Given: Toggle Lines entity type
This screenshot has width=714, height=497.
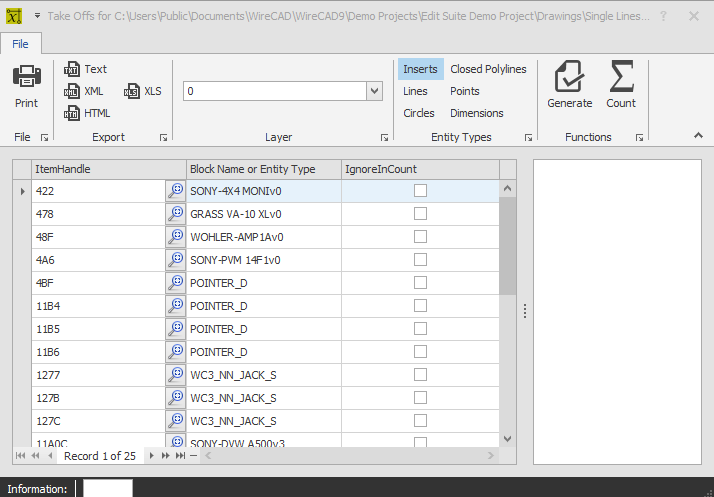Looking at the screenshot, I should 415,91.
